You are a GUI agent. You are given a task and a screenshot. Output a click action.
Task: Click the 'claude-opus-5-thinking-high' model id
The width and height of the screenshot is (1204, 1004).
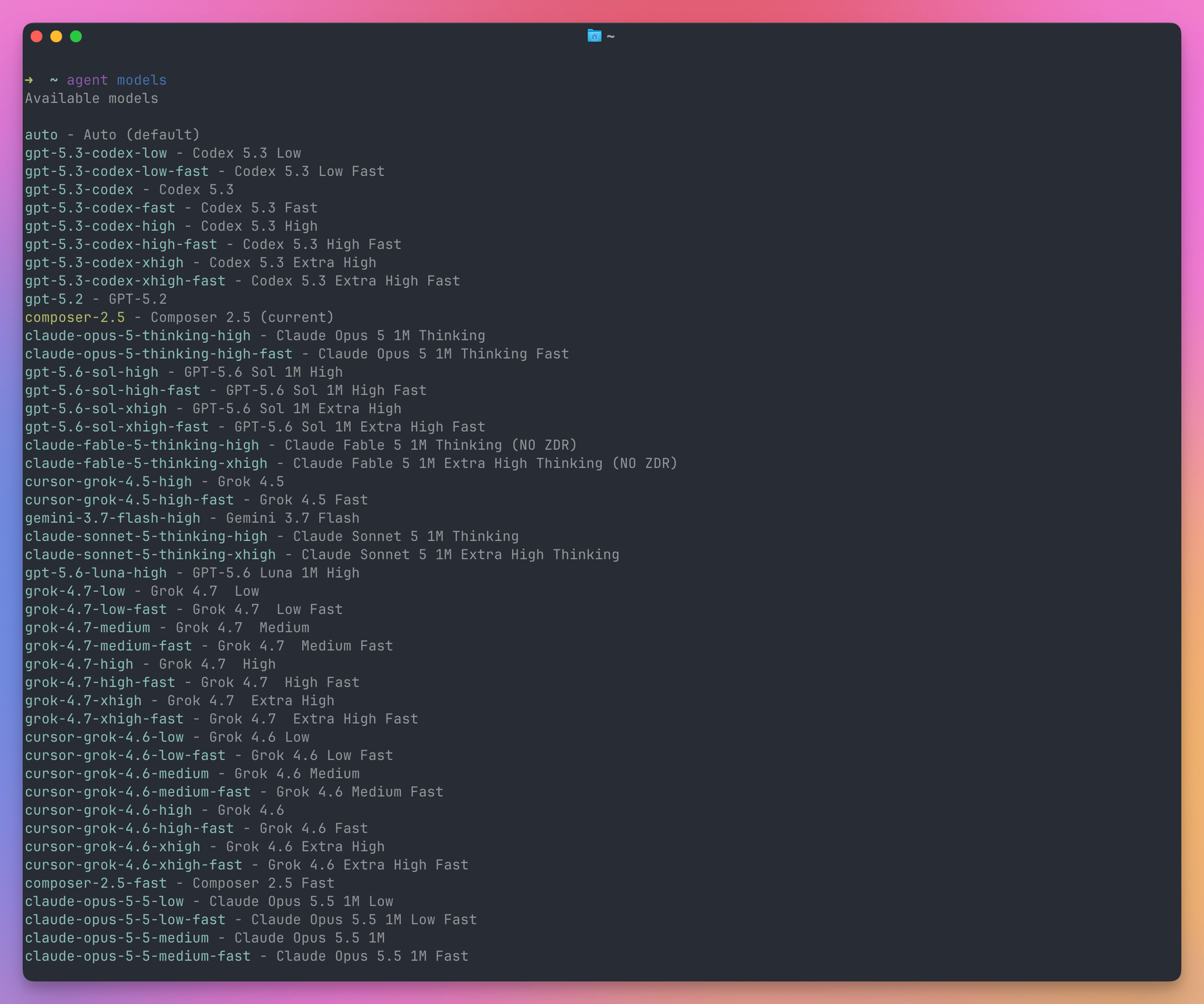138,335
